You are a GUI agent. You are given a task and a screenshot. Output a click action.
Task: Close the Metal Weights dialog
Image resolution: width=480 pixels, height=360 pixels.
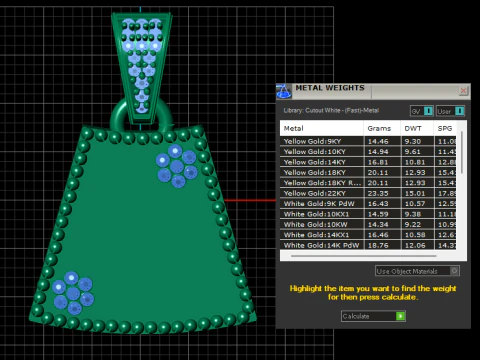(x=463, y=90)
